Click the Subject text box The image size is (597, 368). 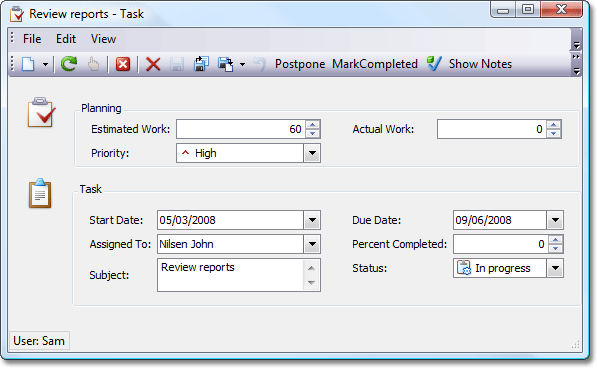coord(231,275)
